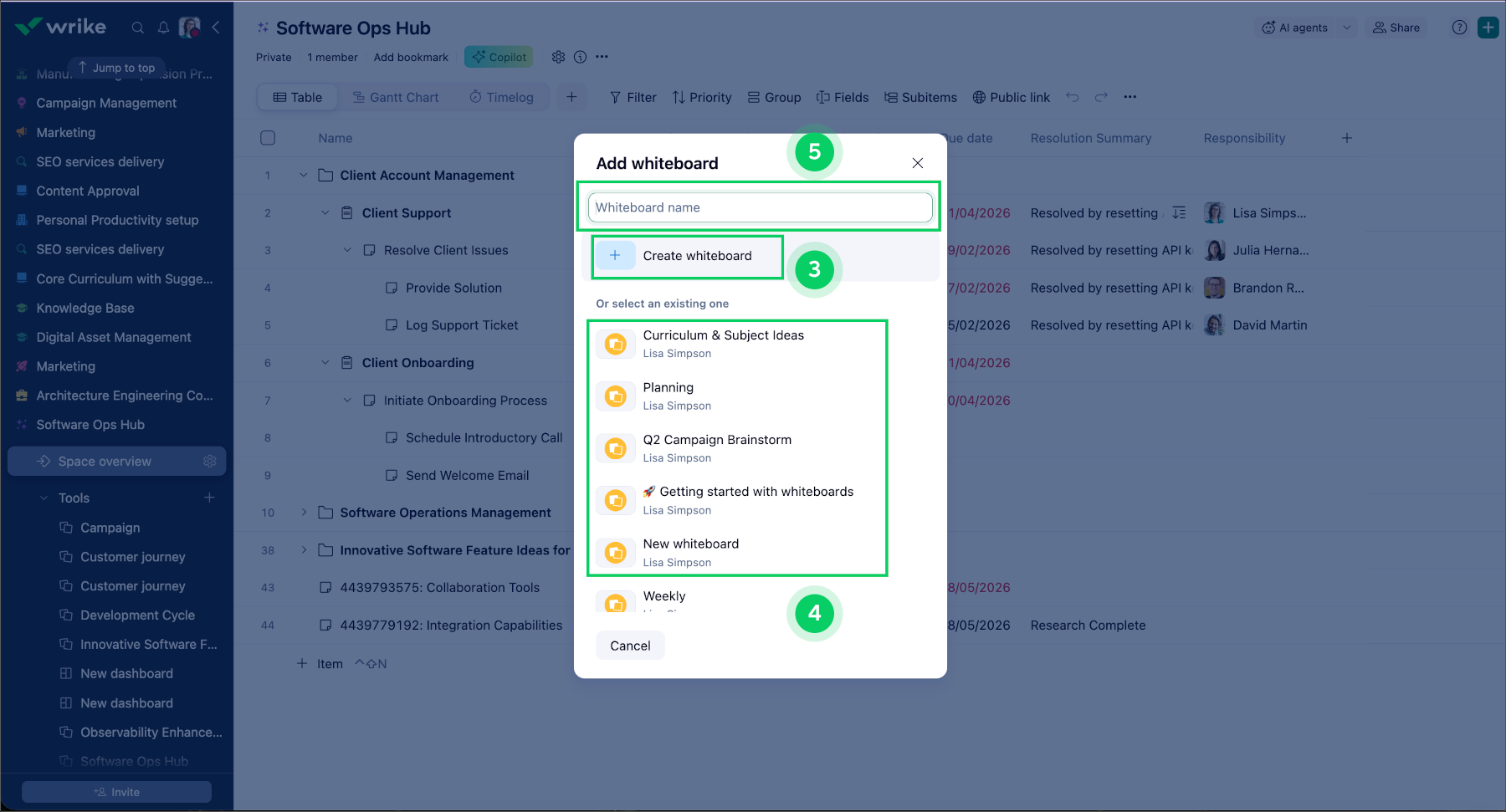1506x812 pixels.
Task: Click Space overview settings gear
Action: (210, 461)
